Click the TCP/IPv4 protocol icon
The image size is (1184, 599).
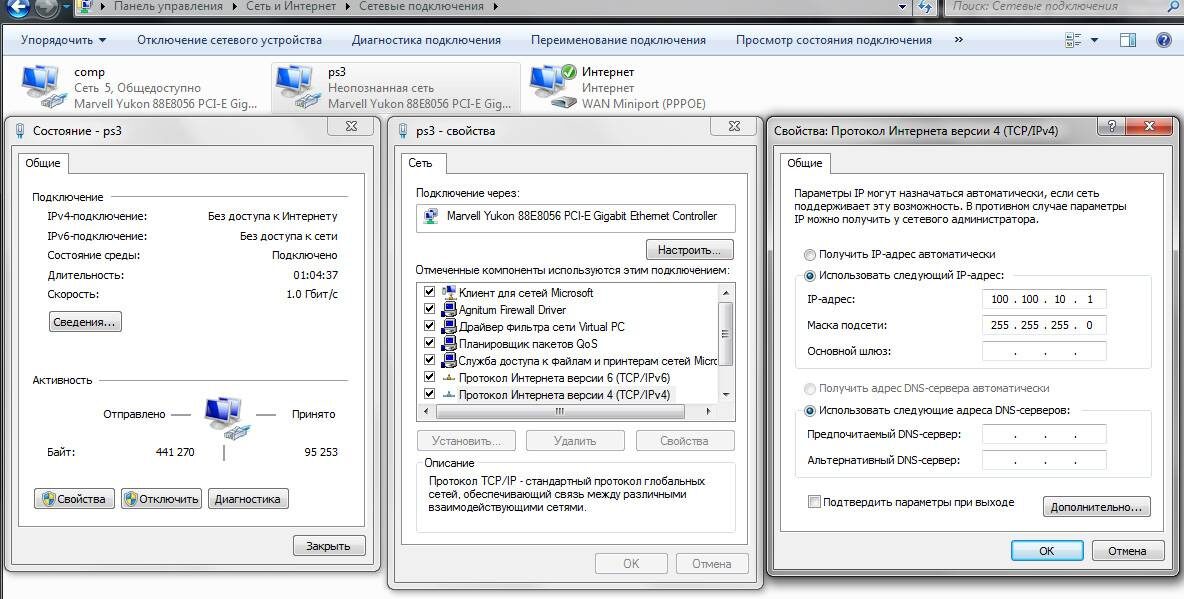click(449, 394)
